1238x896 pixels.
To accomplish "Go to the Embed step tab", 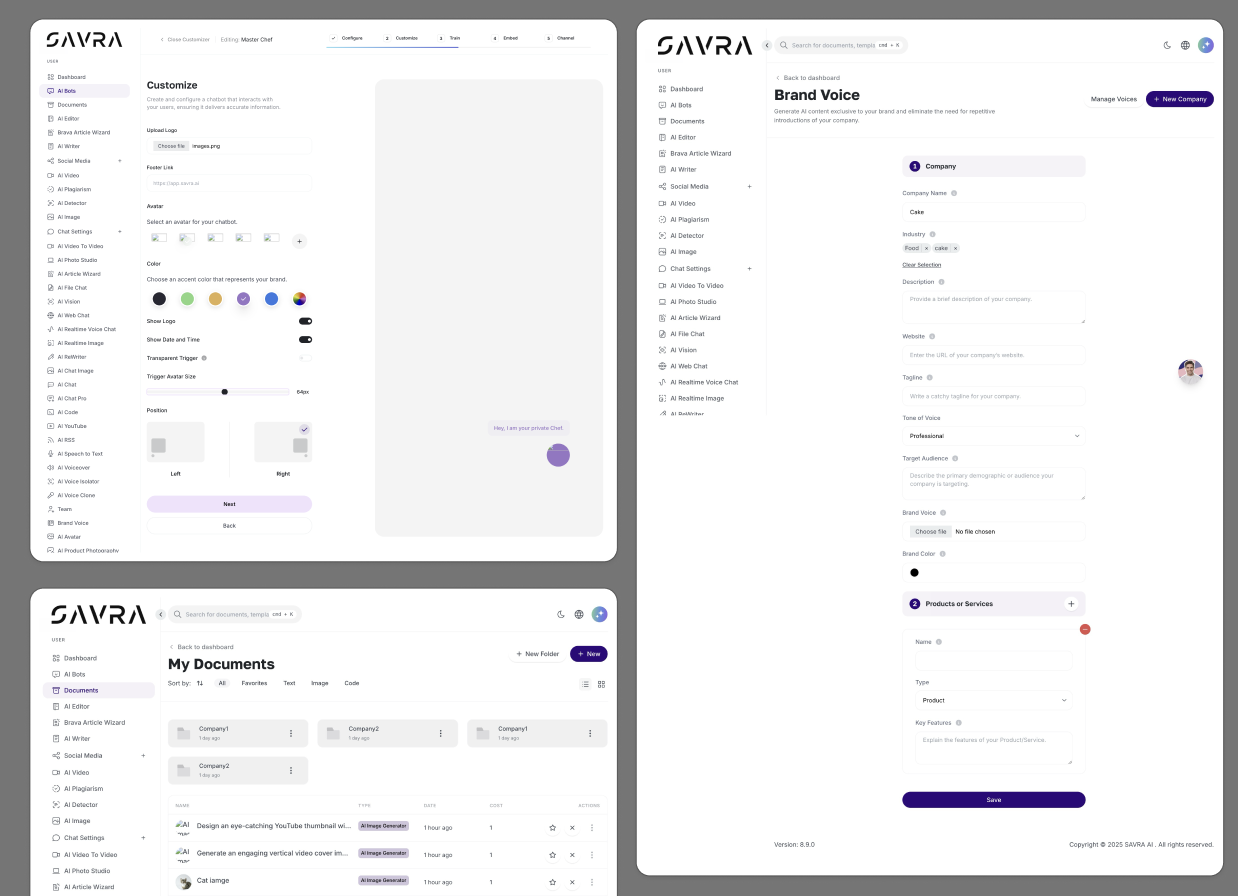I will tap(506, 38).
